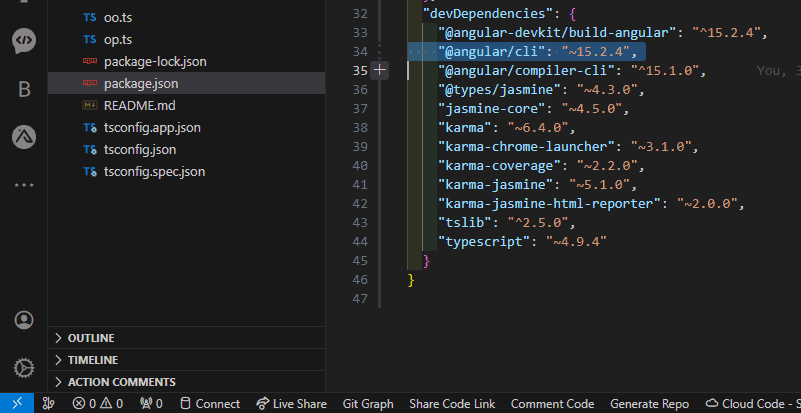
Task: Click the highlighted "@angular/cli" line
Action: click(527, 52)
